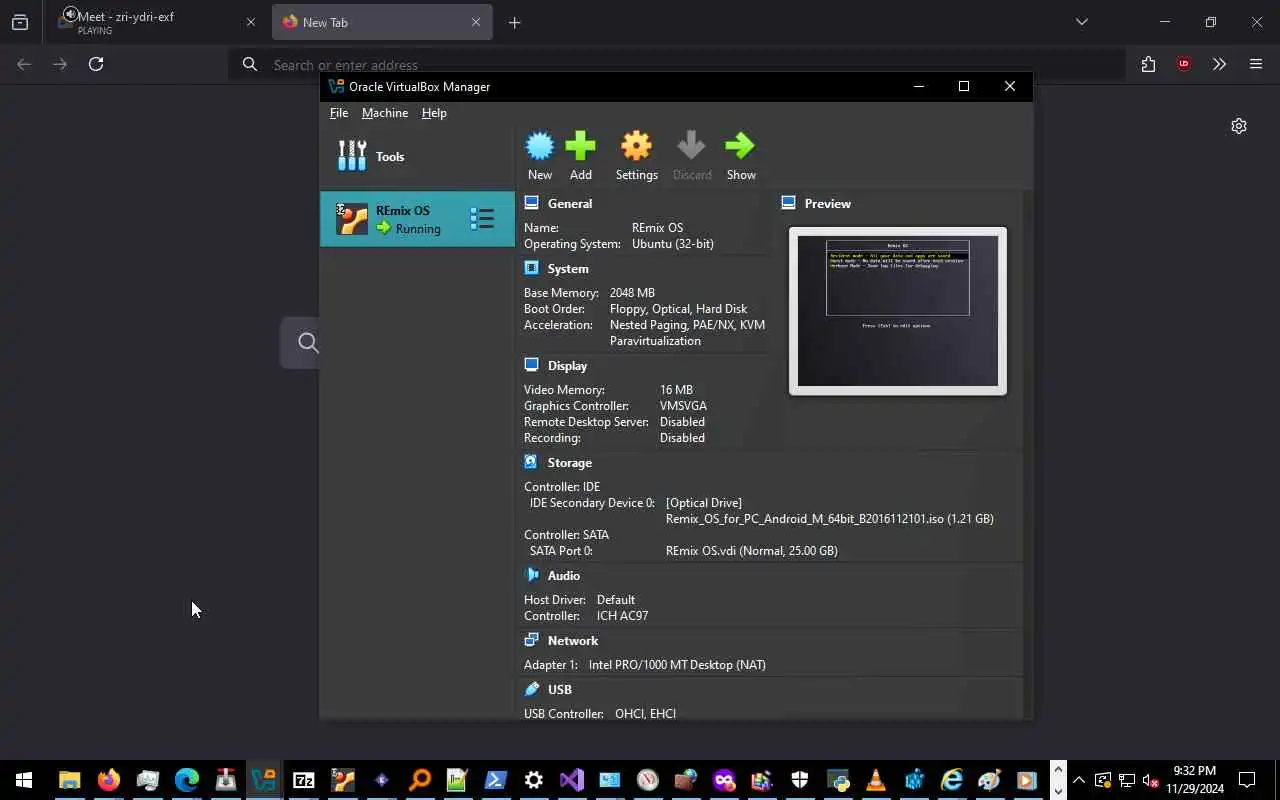This screenshot has width=1280, height=800.
Task: Open the browser overflow chevron menu
Action: (x=1219, y=64)
